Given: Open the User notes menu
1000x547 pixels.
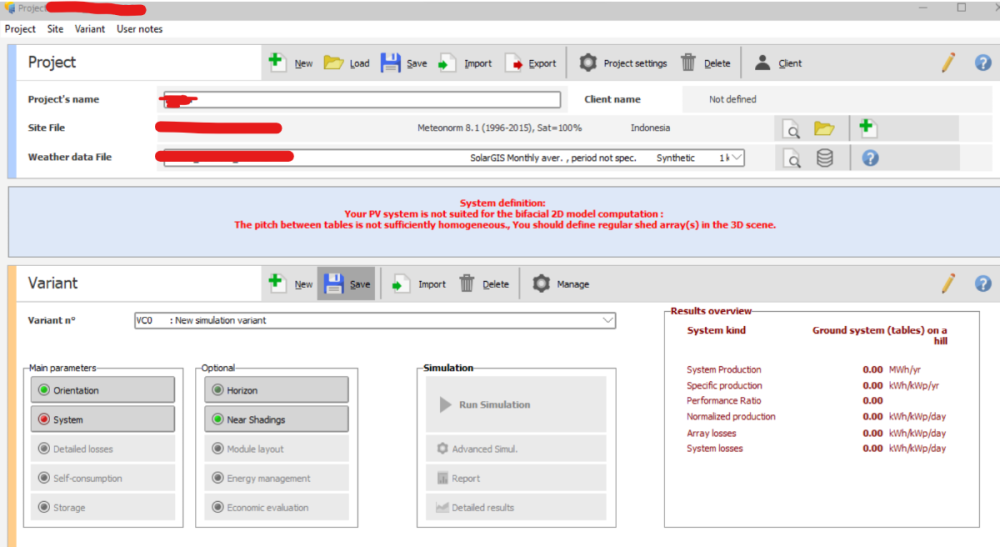Looking at the screenshot, I should pos(139,29).
